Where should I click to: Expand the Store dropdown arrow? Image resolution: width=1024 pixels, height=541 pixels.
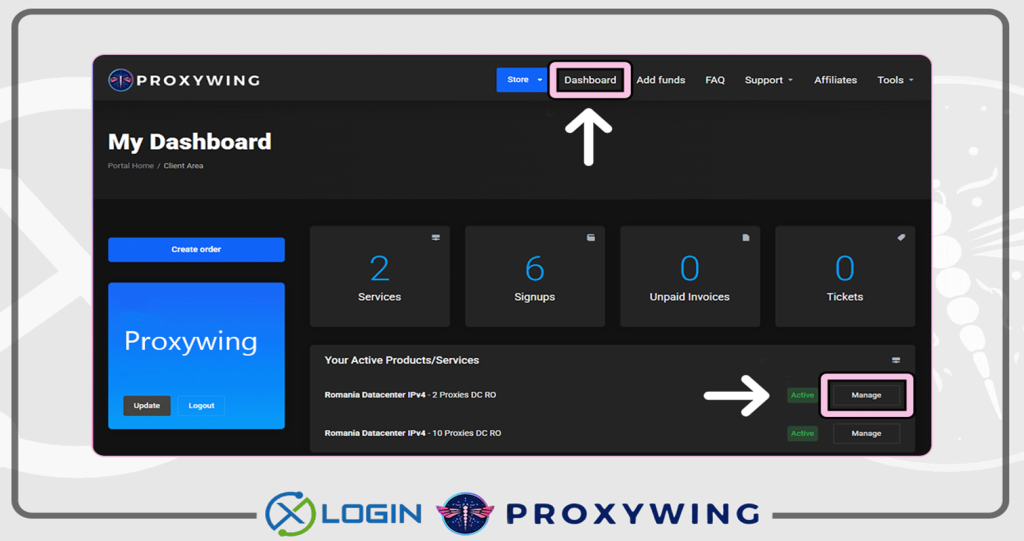(540, 80)
